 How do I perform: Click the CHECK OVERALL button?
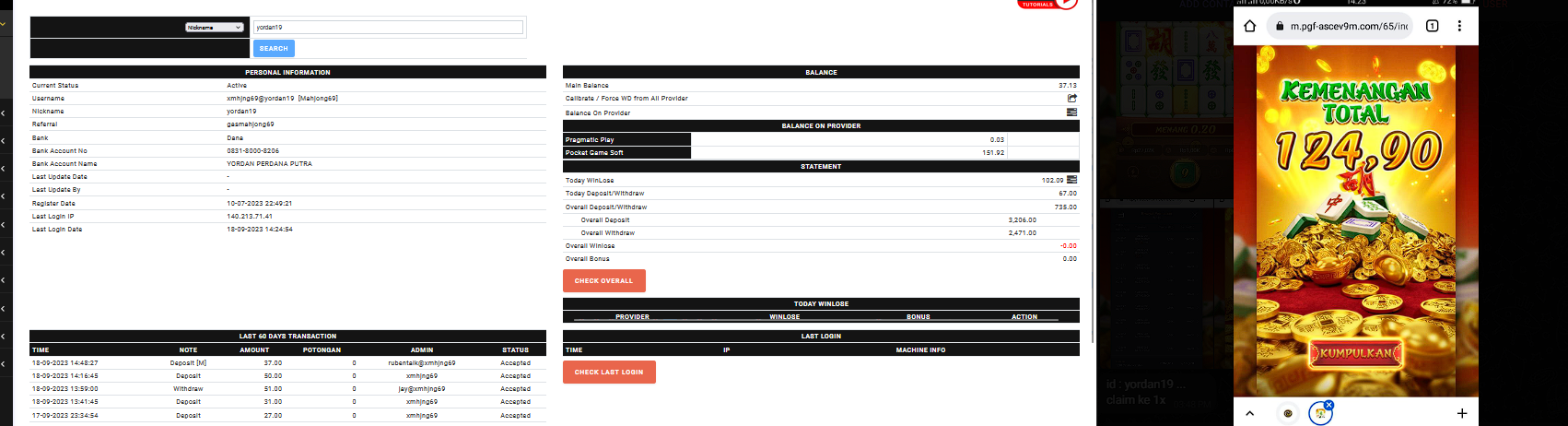pos(604,280)
